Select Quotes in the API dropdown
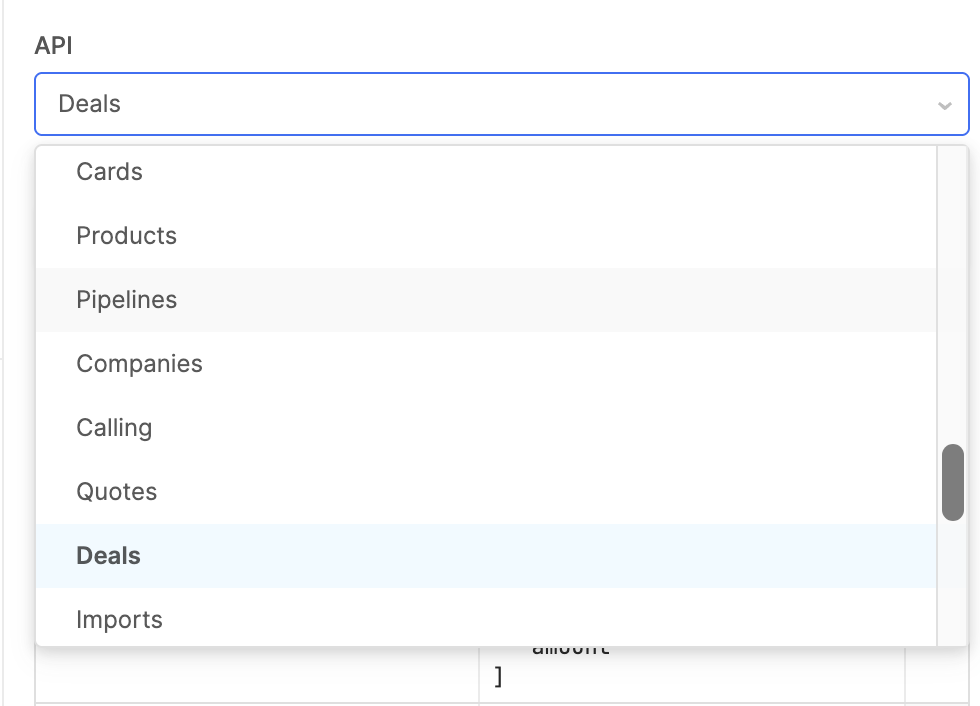Image resolution: width=980 pixels, height=706 pixels. coord(117,492)
